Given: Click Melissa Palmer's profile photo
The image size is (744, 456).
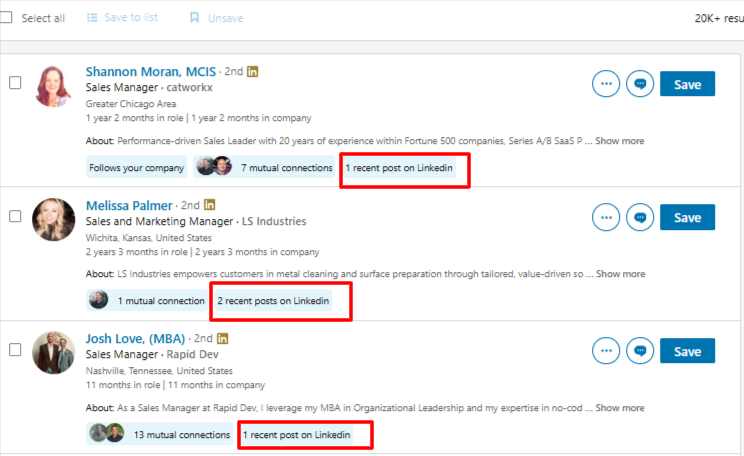Looking at the screenshot, I should (53, 219).
